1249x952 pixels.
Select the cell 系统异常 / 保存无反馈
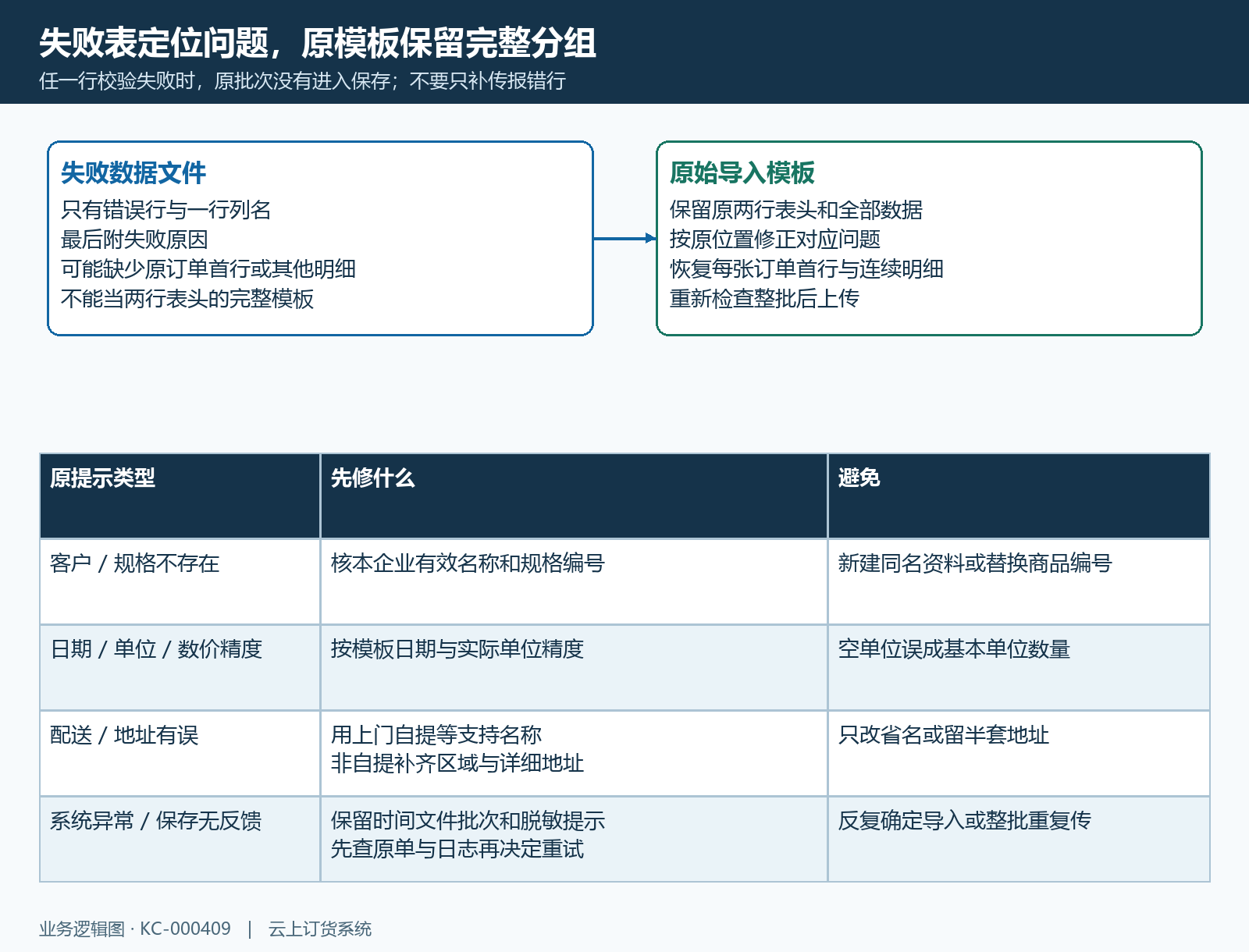(180, 839)
